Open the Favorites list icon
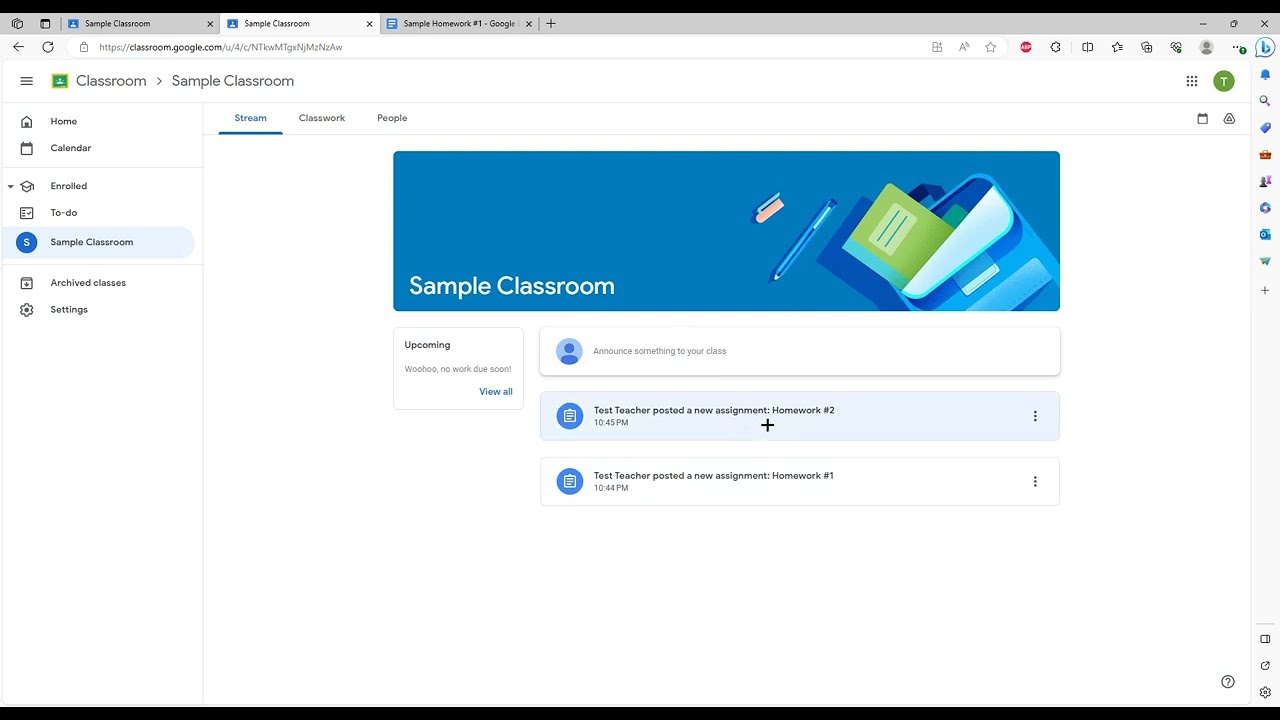The image size is (1280, 720). (x=1117, y=47)
